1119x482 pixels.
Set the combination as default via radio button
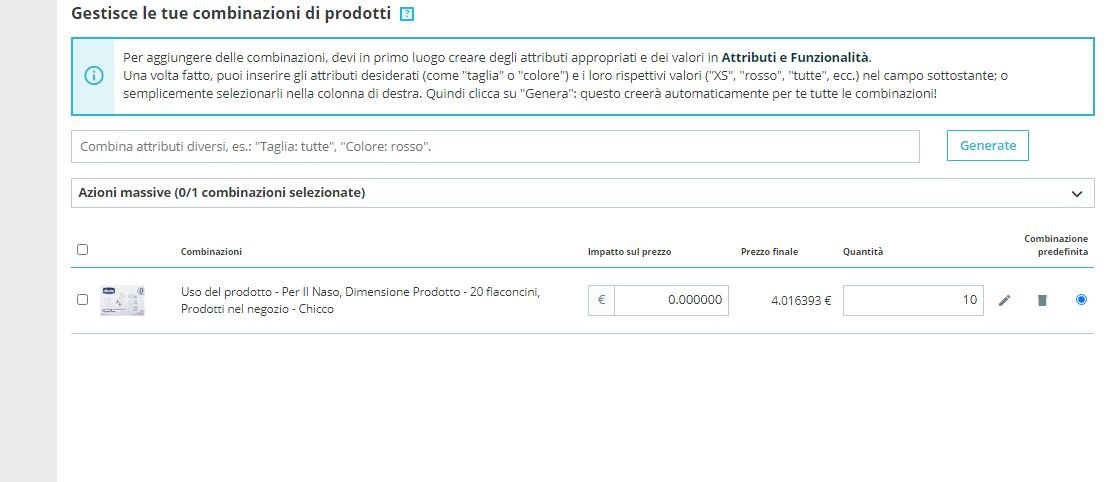pos(1081,299)
